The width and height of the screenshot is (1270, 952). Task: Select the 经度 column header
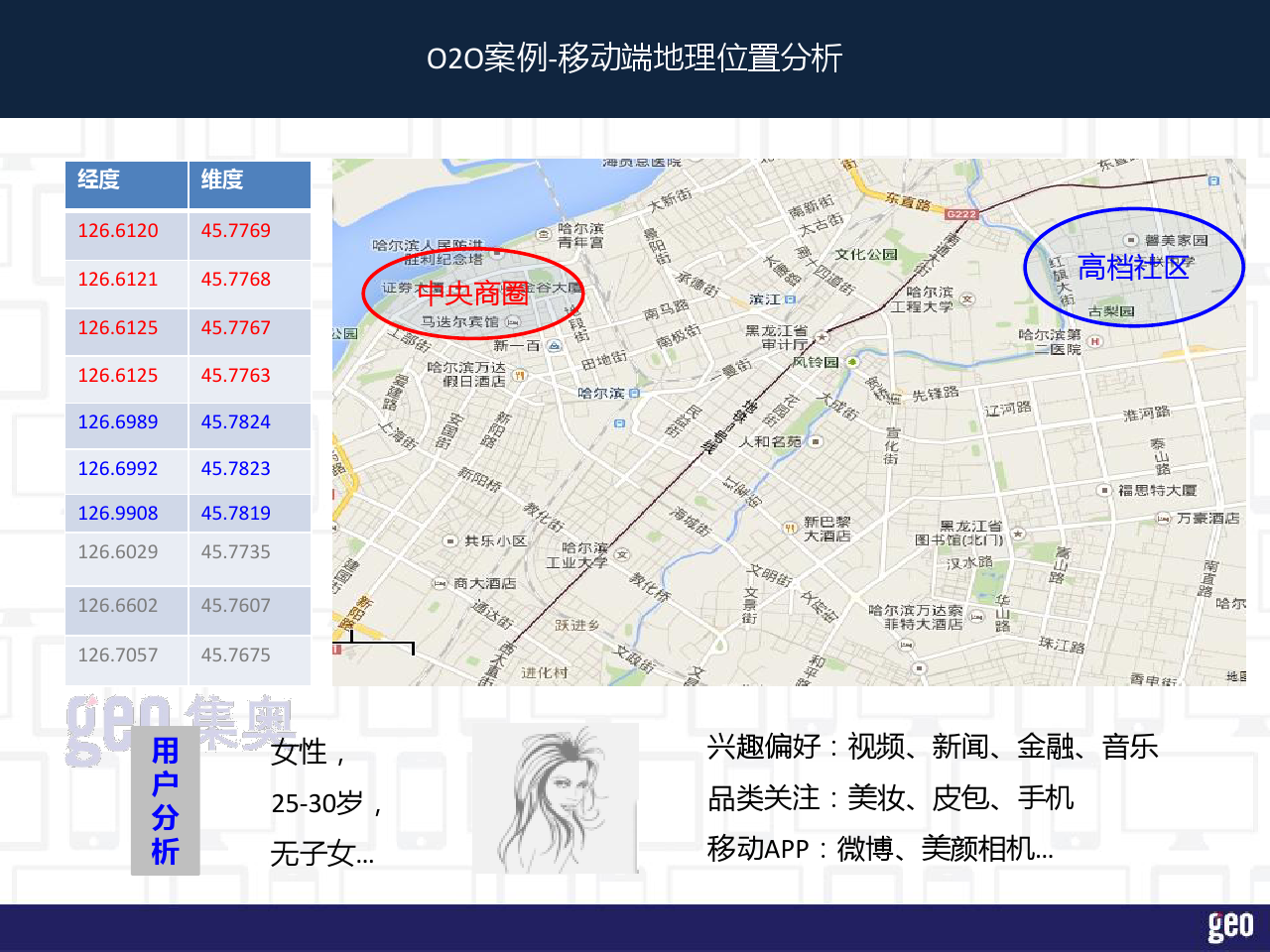pyautogui.click(x=126, y=184)
